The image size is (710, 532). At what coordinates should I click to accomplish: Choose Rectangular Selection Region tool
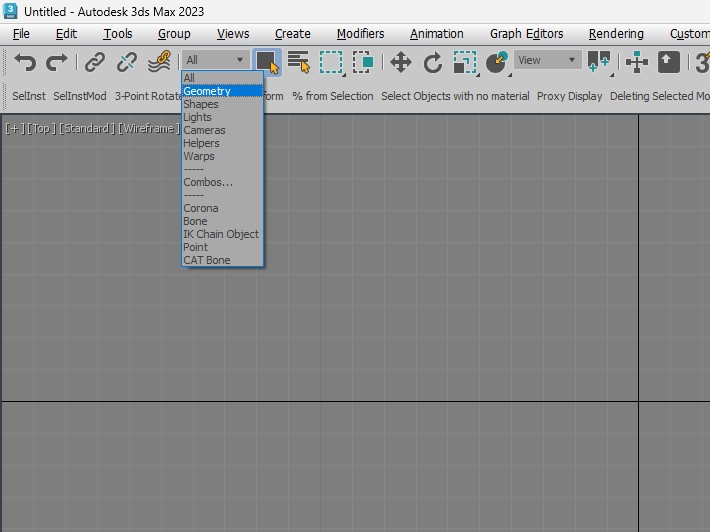pos(331,62)
